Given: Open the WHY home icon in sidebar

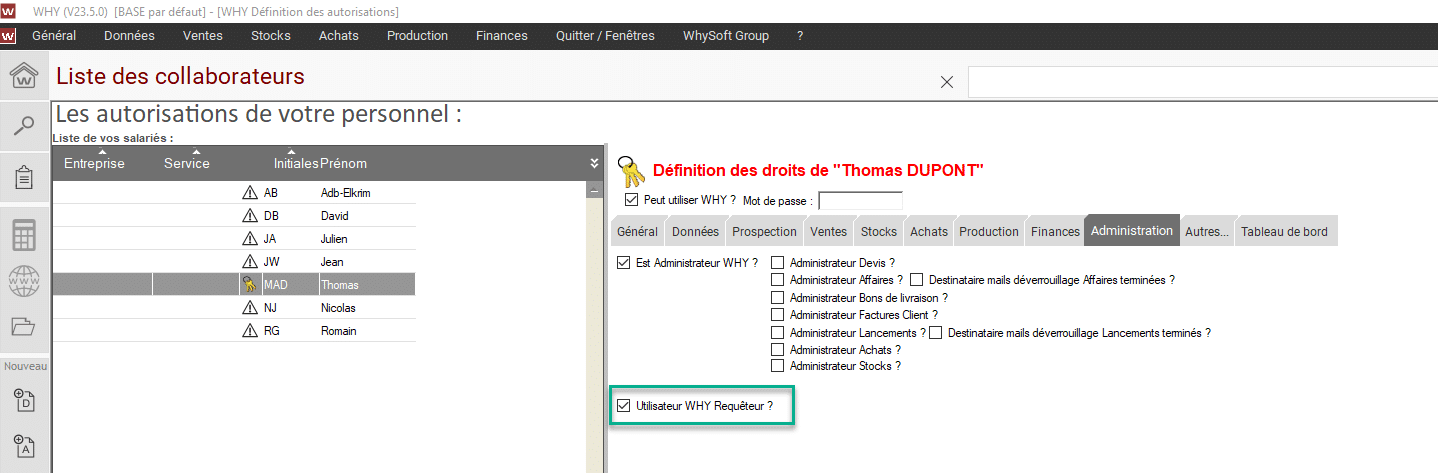Looking at the screenshot, I should pos(24,76).
